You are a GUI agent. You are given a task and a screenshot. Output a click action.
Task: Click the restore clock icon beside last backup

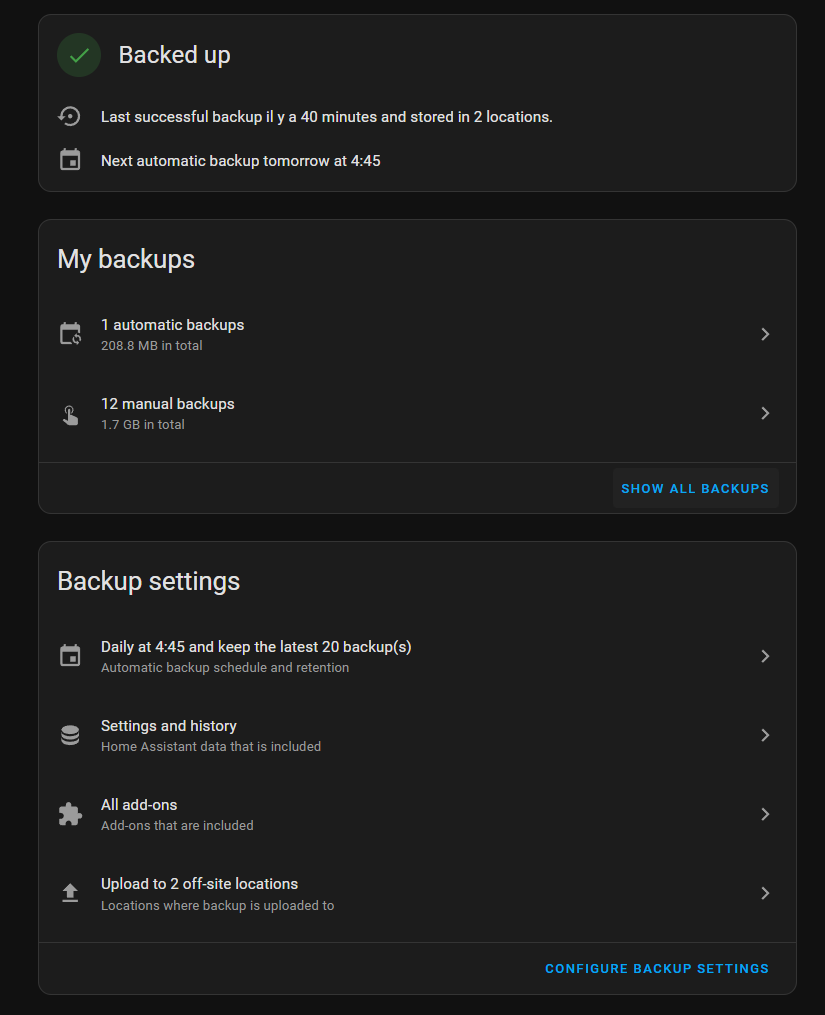(x=70, y=117)
